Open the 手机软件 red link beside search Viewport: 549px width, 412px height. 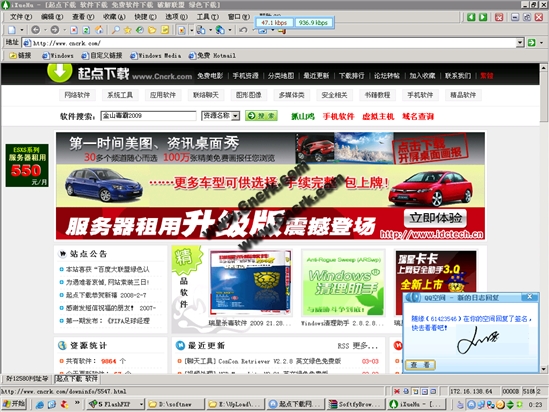click(338, 116)
